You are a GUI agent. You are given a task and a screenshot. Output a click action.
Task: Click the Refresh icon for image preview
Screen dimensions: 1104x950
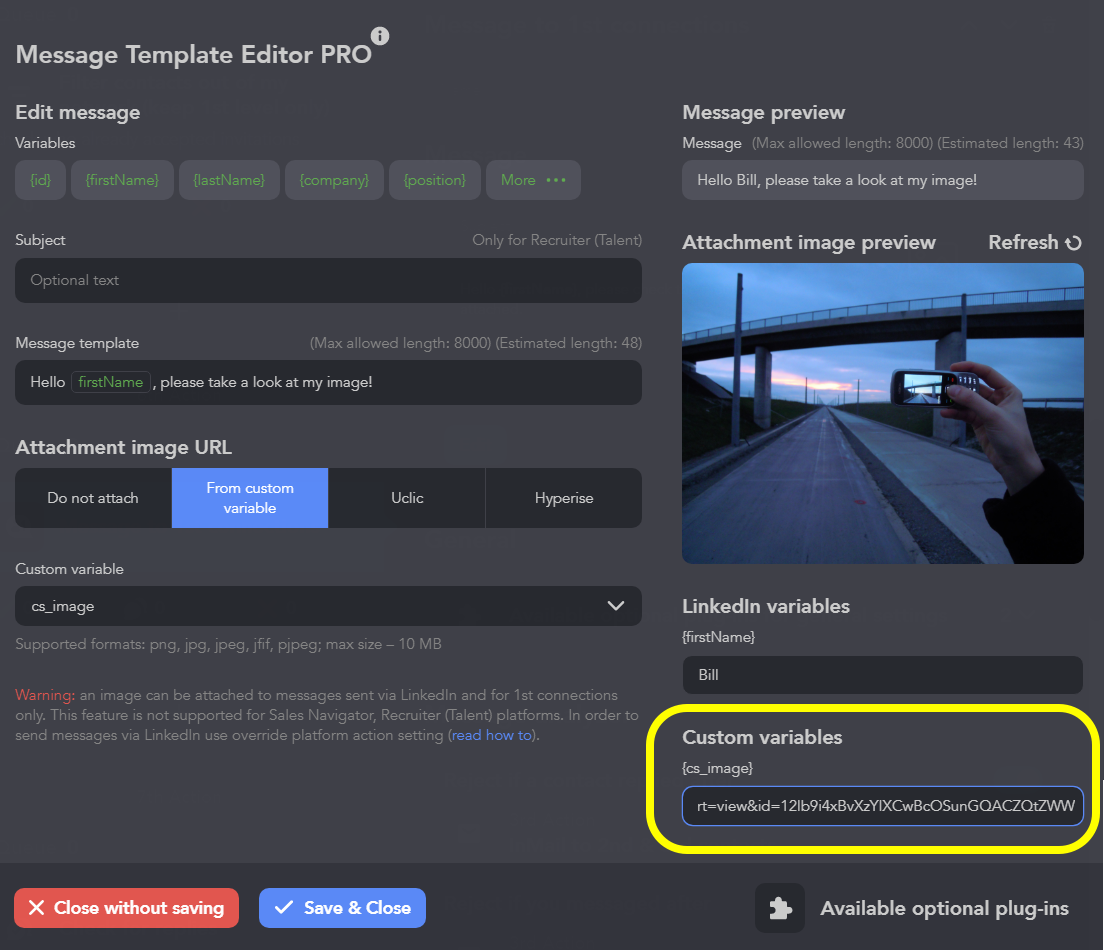click(1073, 243)
